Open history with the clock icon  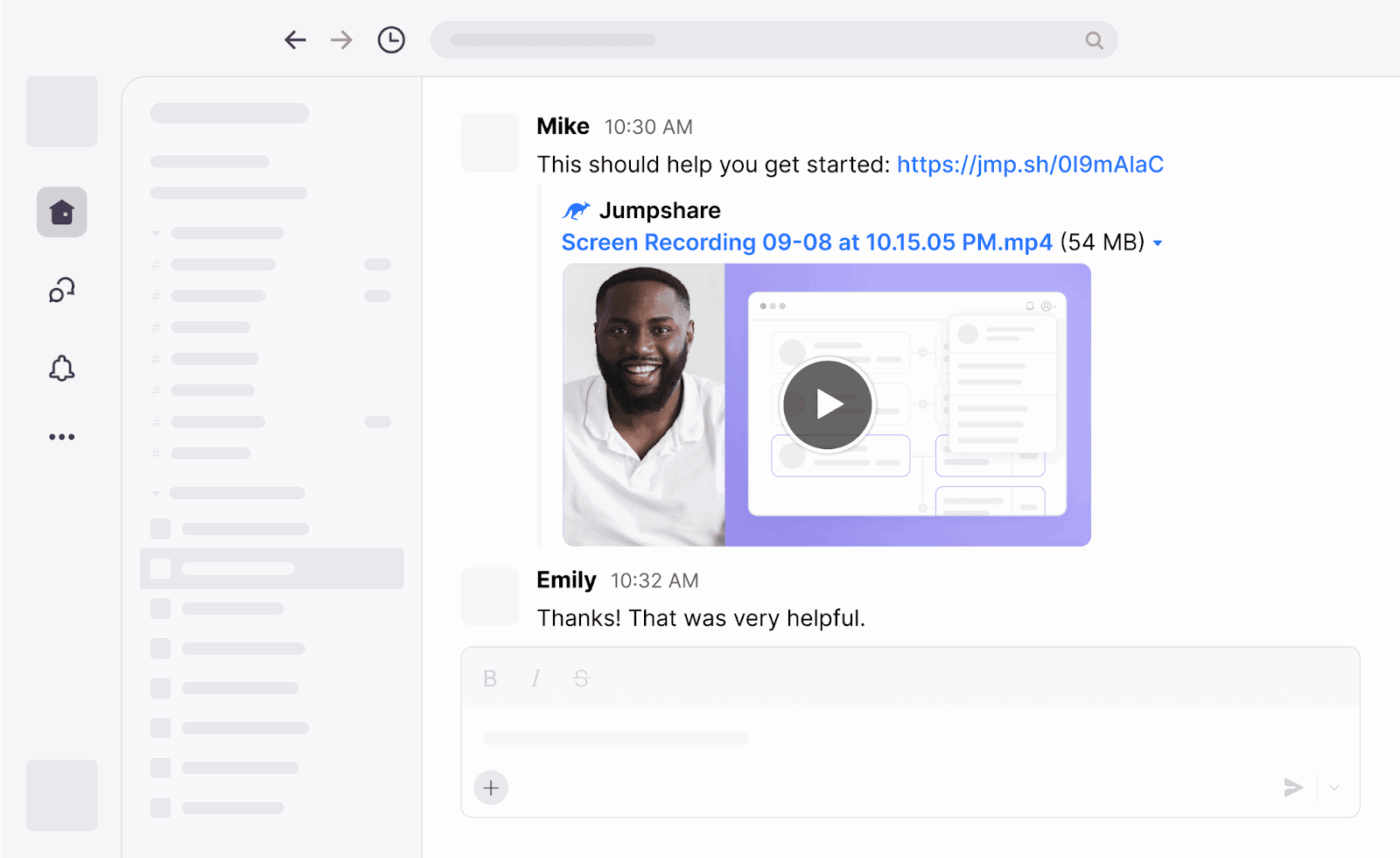391,39
